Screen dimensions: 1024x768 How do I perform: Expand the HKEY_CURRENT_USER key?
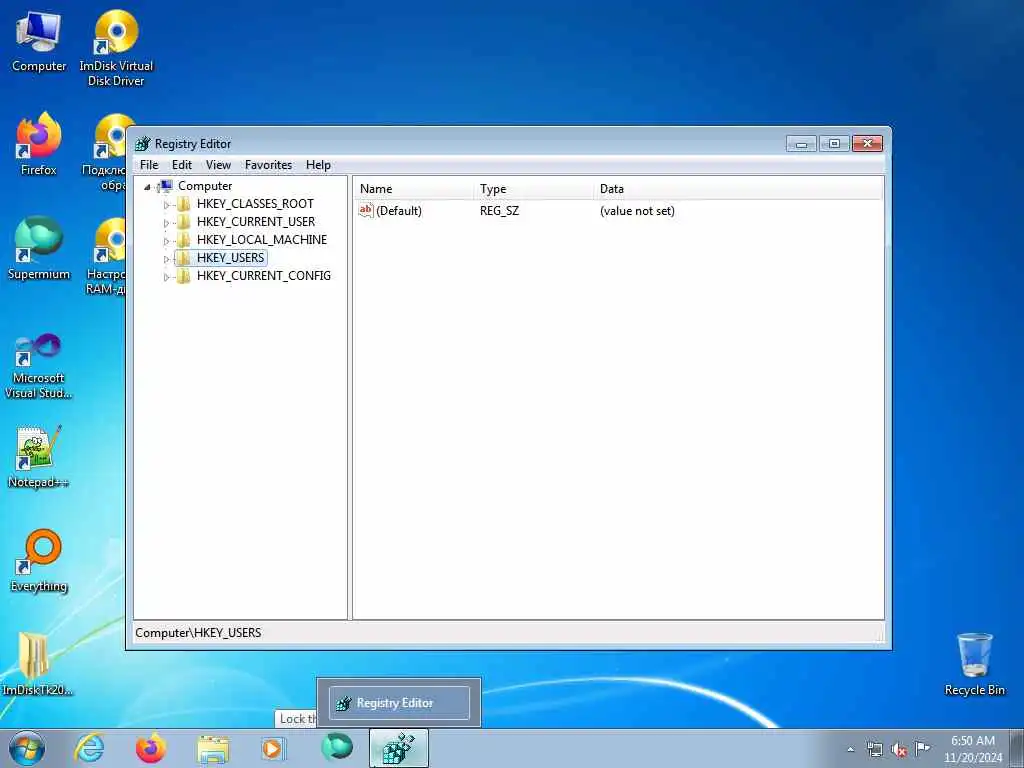tap(166, 223)
